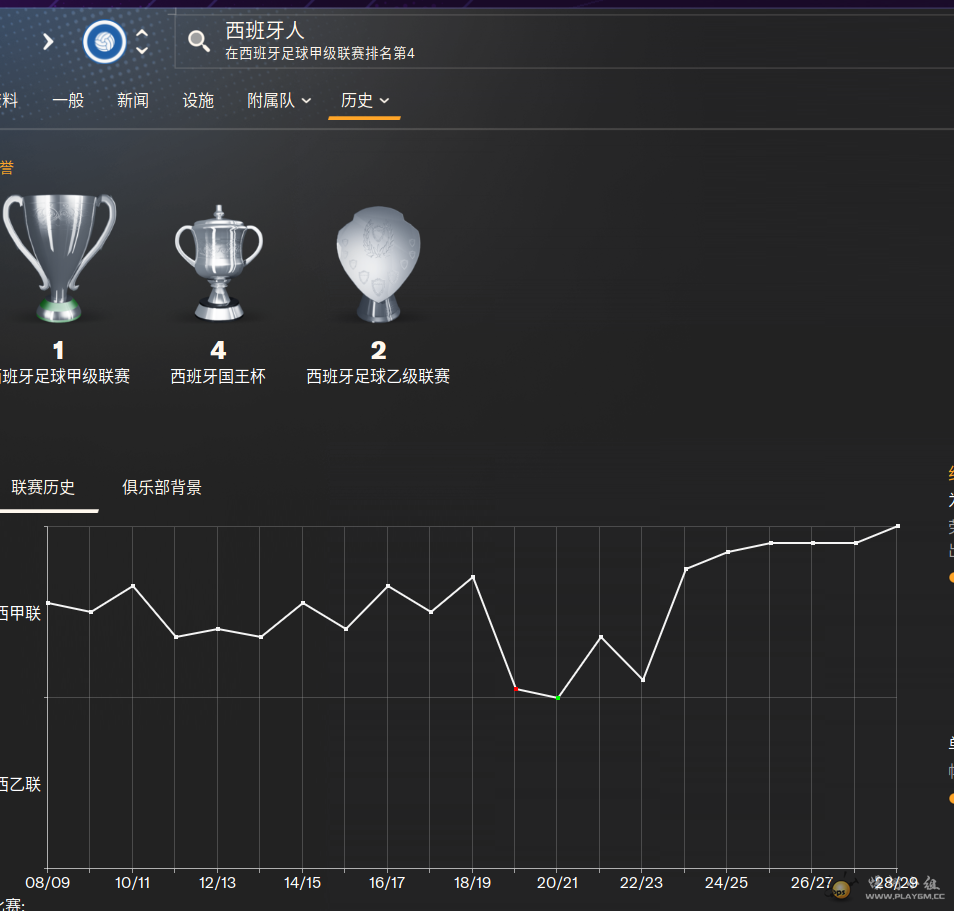This screenshot has height=911, width=954.
Task: Click the green marker at season 20/21
Action: [557, 697]
